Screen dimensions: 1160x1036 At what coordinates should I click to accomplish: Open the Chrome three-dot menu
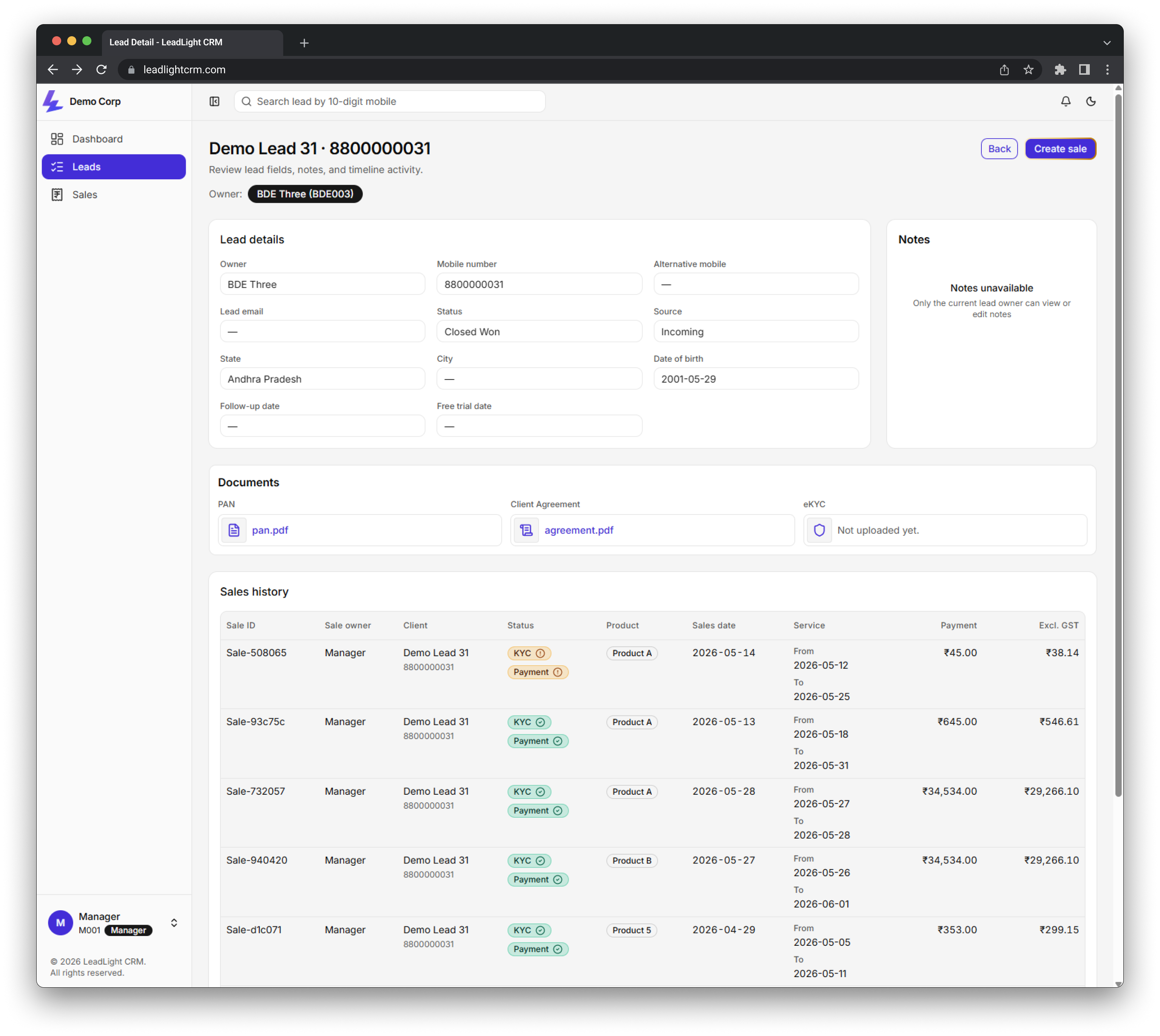[1107, 69]
